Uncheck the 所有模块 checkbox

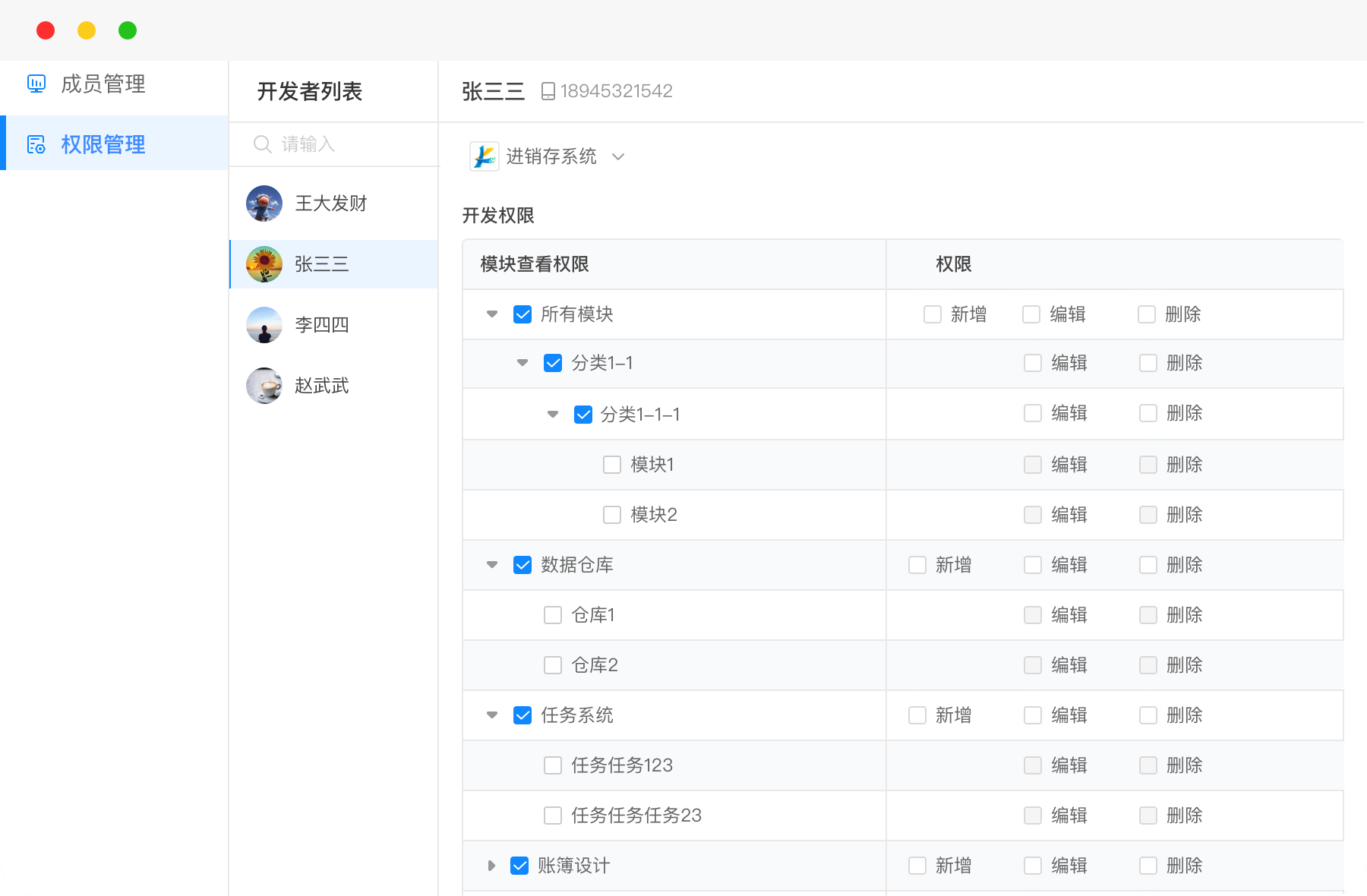coord(522,314)
